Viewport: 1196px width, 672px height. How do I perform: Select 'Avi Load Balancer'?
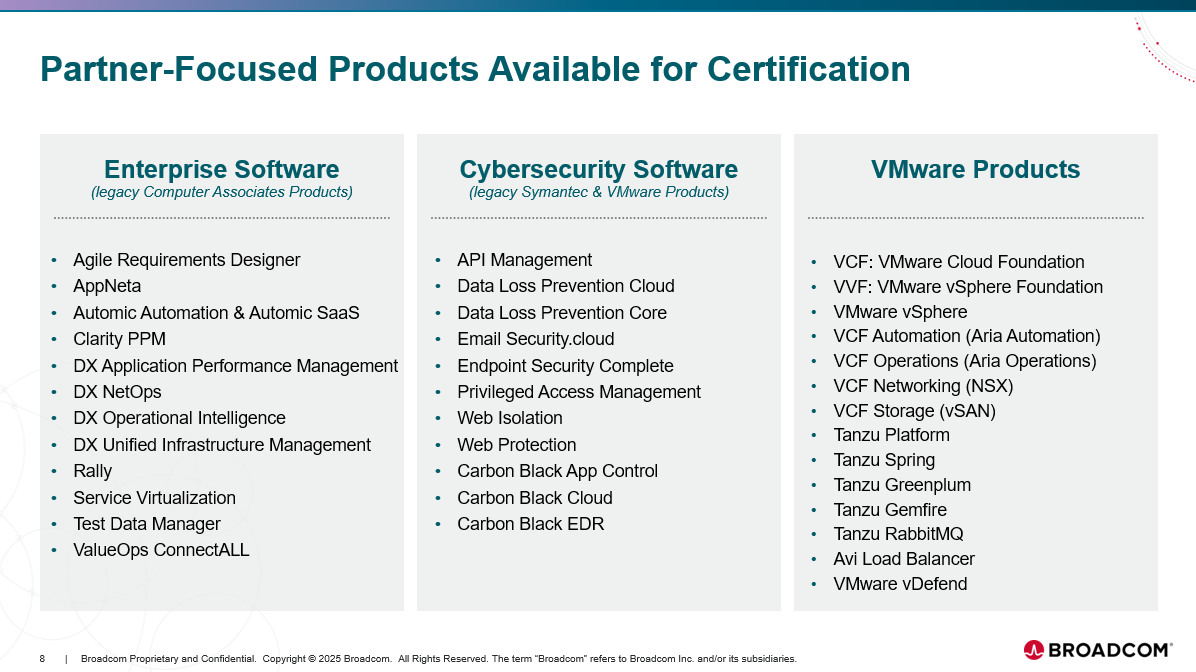904,559
